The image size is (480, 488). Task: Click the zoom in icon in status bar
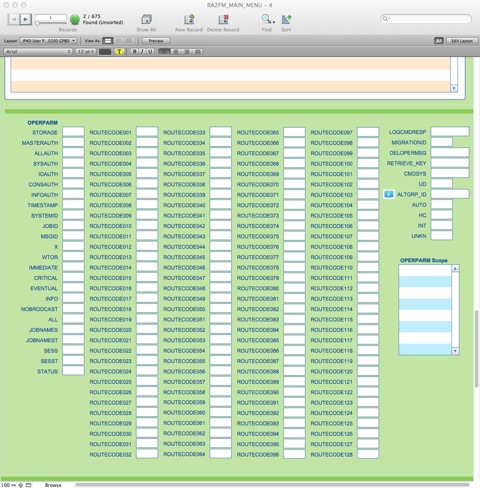(21, 485)
